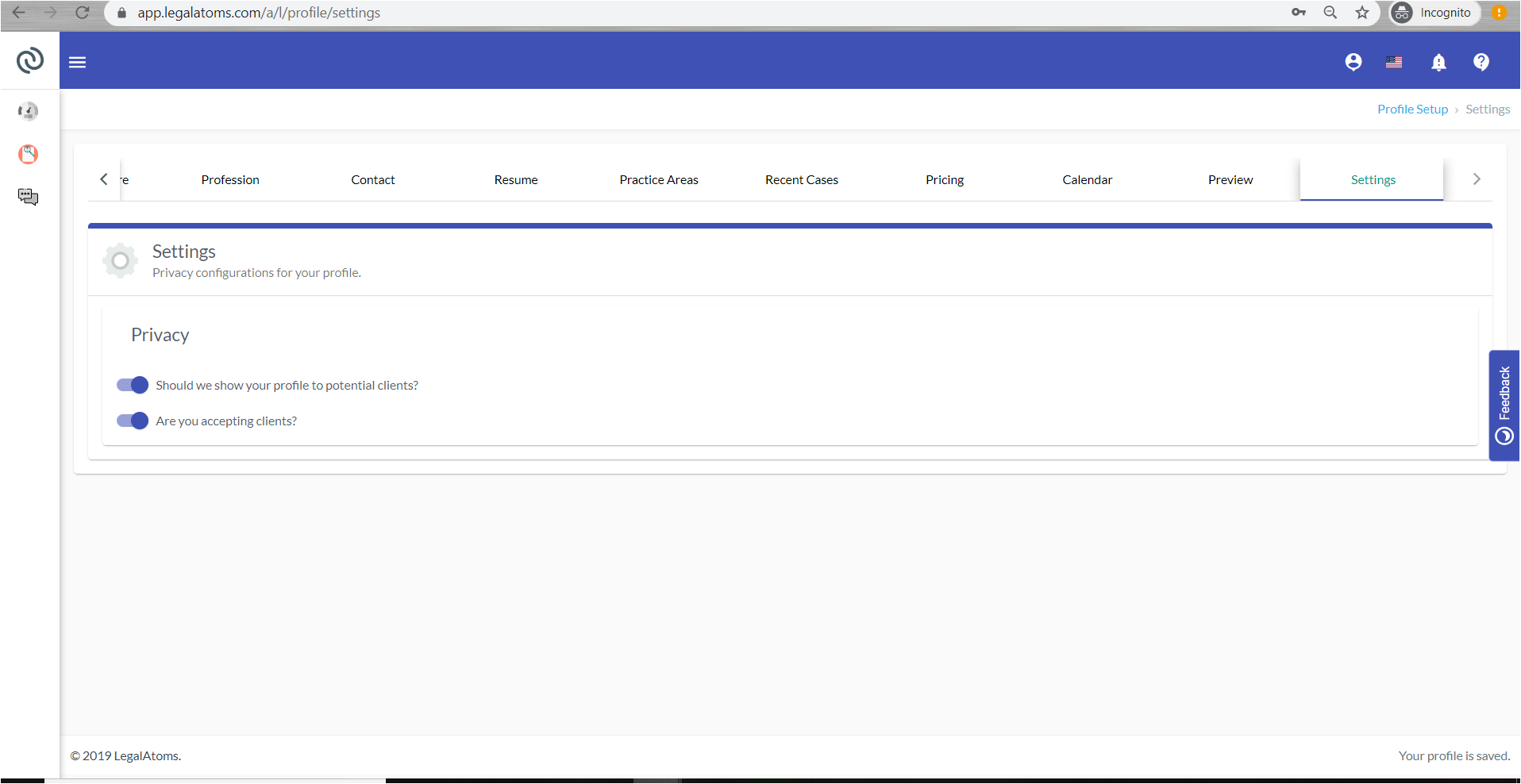Viewport: 1521px width, 784px height.
Task: Switch to the Contact tab
Action: click(373, 179)
